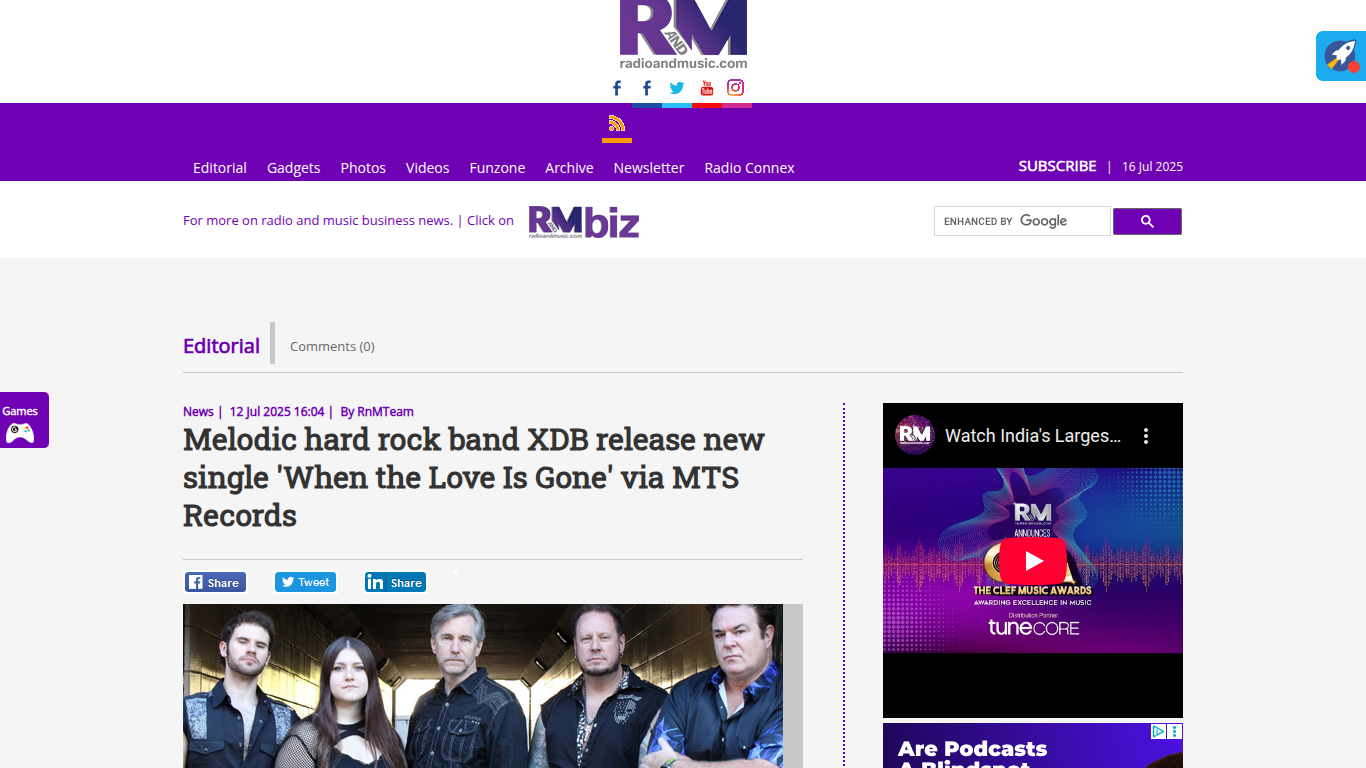Go to the Newsletter section

coord(649,168)
